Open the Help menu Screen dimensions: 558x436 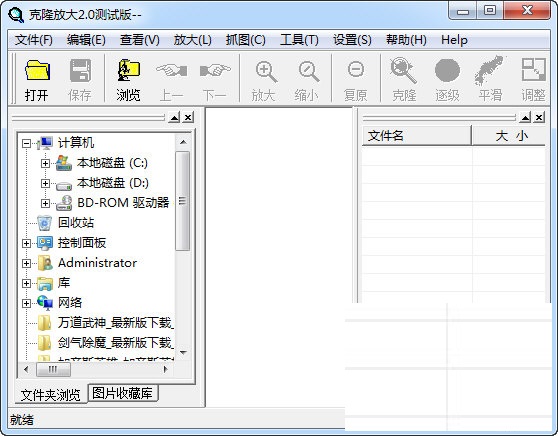tap(454, 40)
